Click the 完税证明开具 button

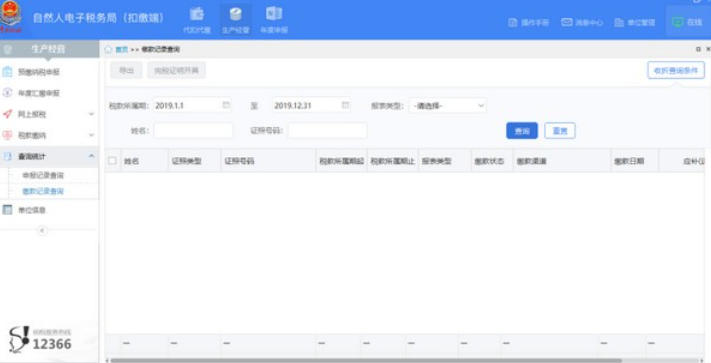(176, 70)
